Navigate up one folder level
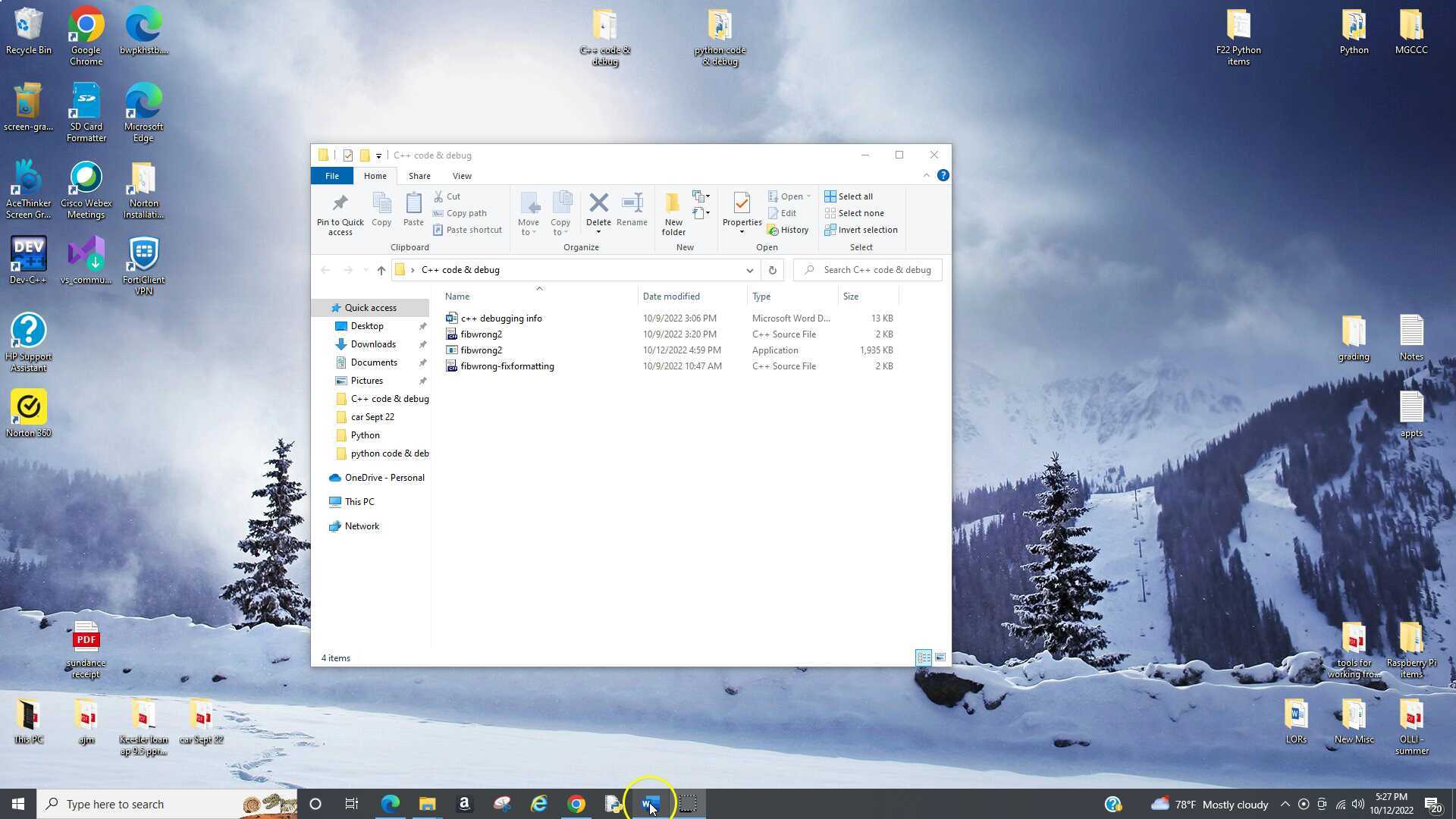 (381, 270)
